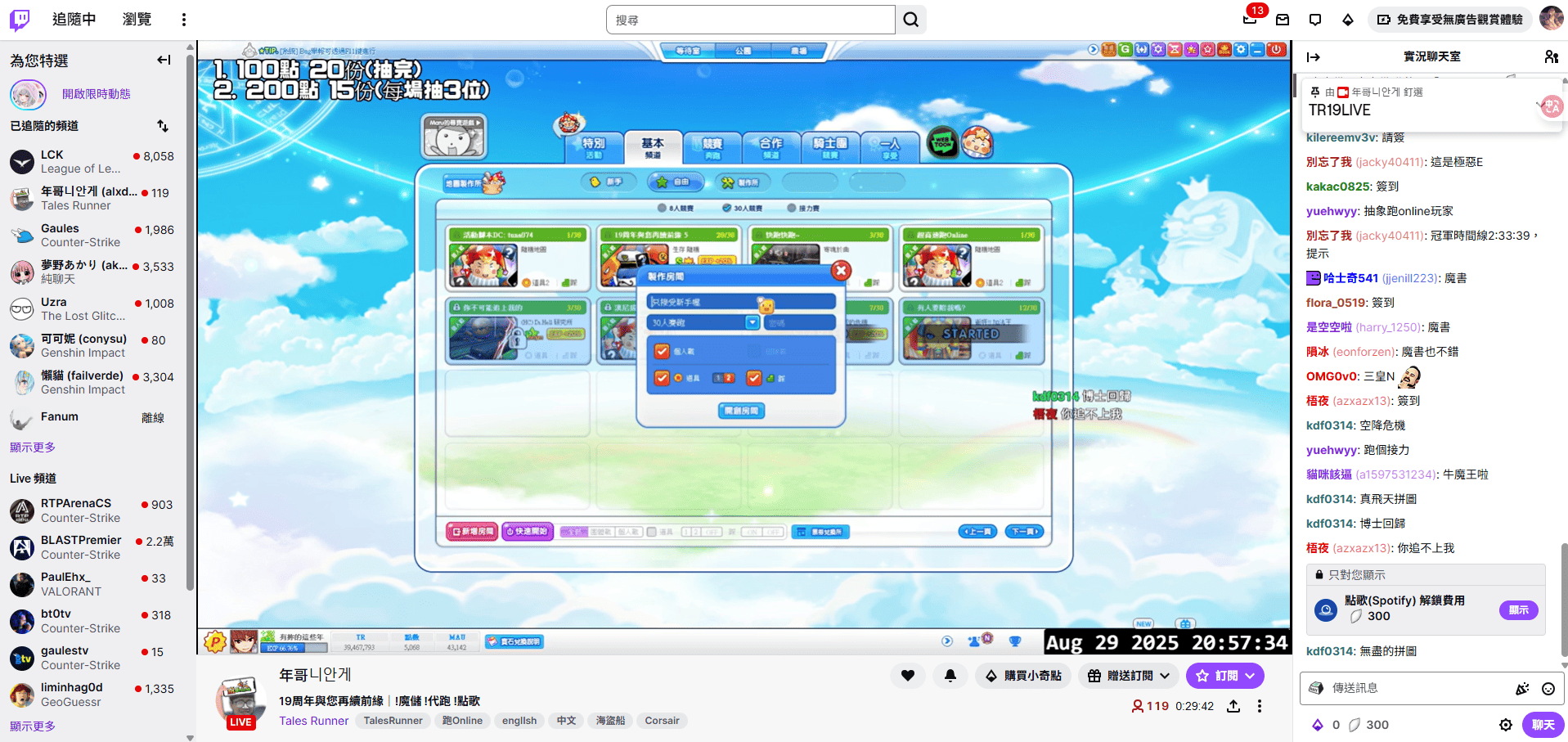Sort the followed channels list
This screenshot has height=742, width=1568.
[x=163, y=126]
